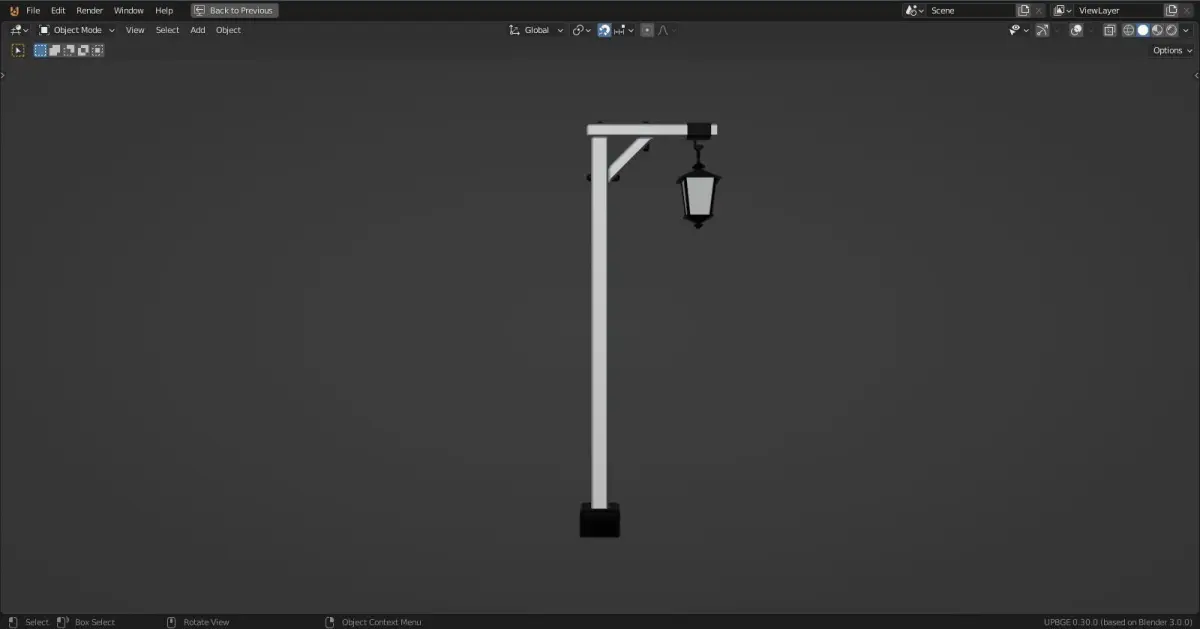Click the Rotate View status hint
The image size is (1200, 629).
tap(198, 622)
